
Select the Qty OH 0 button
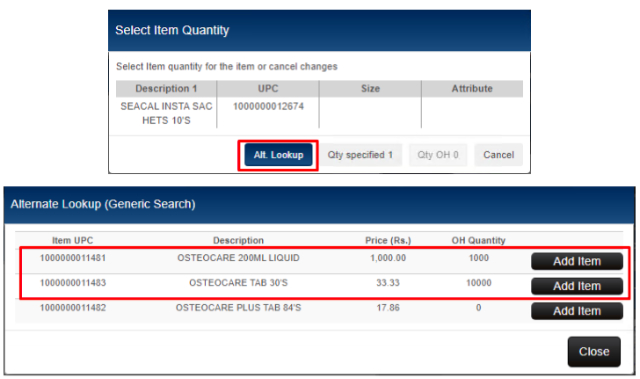click(x=438, y=155)
